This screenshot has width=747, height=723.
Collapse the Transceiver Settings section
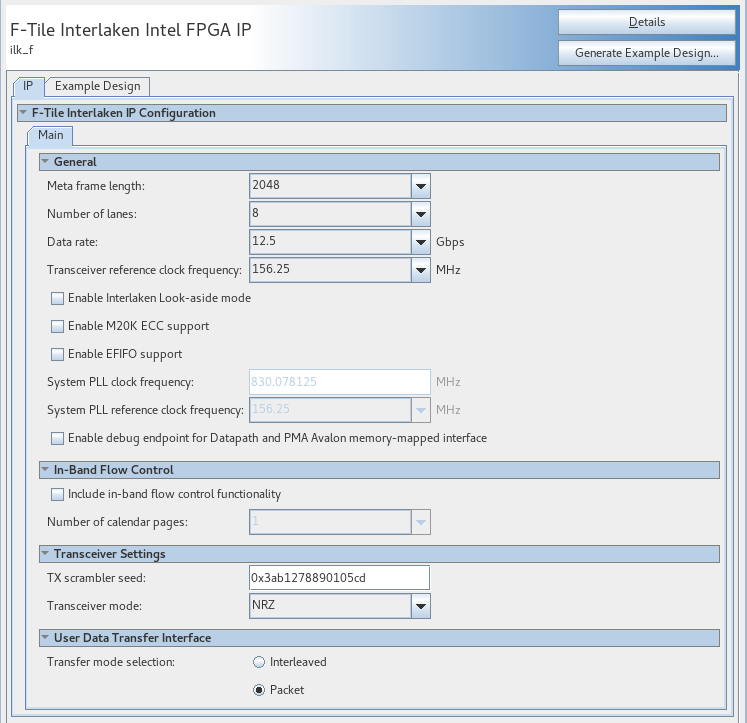45,553
